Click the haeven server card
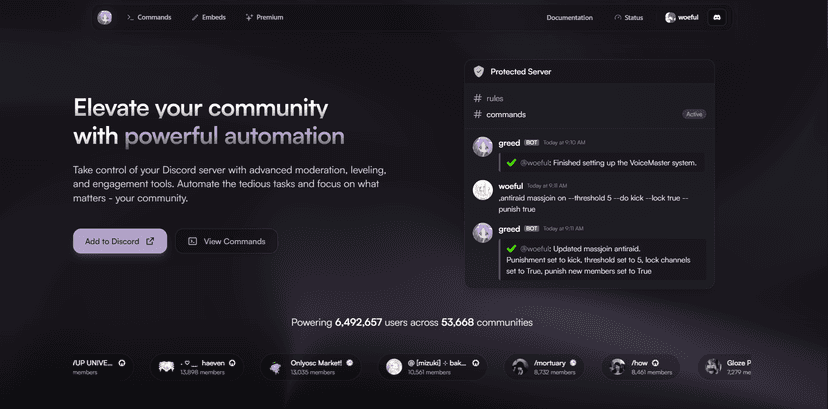Screen dimensions: 828x409 click(197, 367)
